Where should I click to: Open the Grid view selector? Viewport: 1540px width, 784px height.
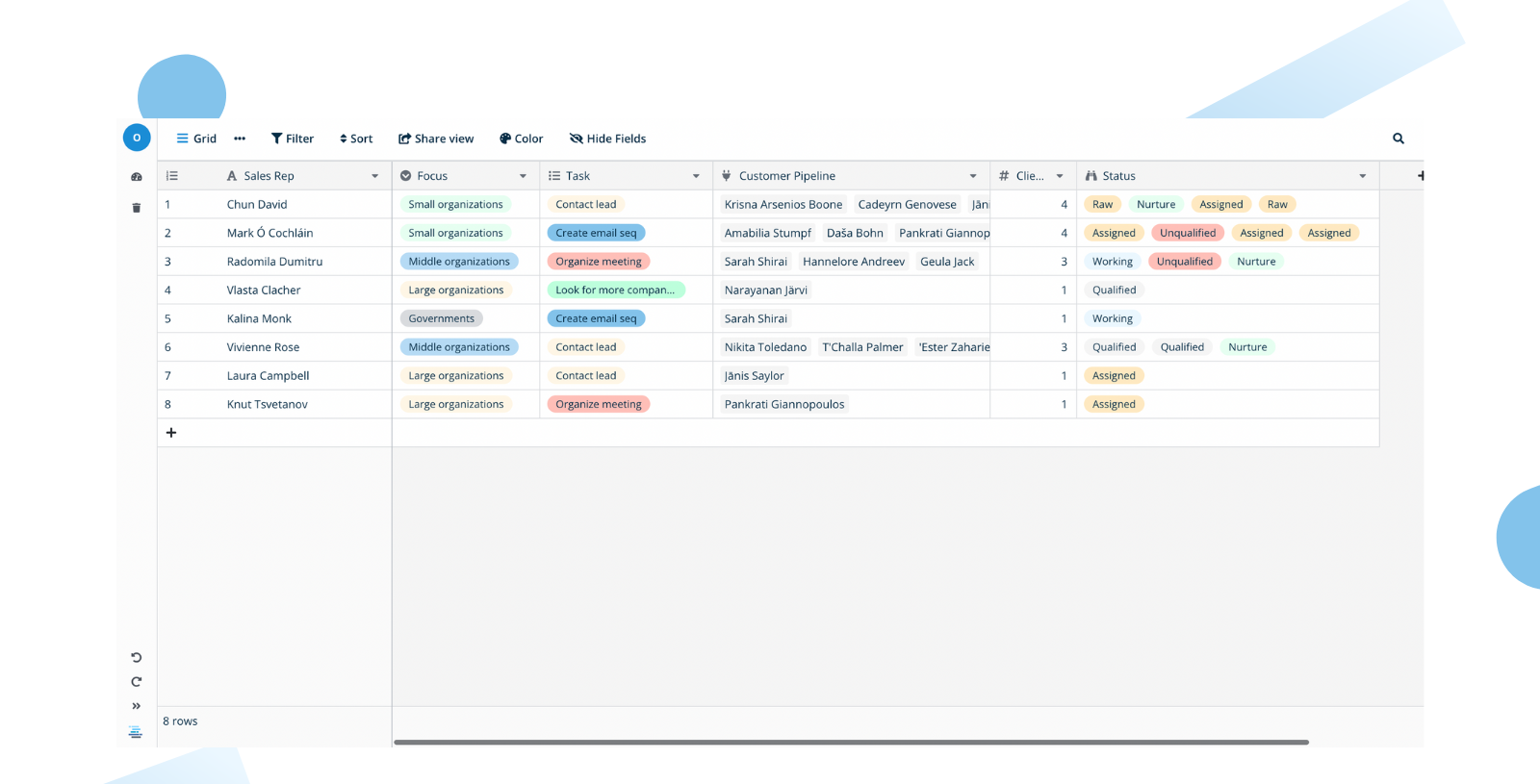pyautogui.click(x=196, y=139)
